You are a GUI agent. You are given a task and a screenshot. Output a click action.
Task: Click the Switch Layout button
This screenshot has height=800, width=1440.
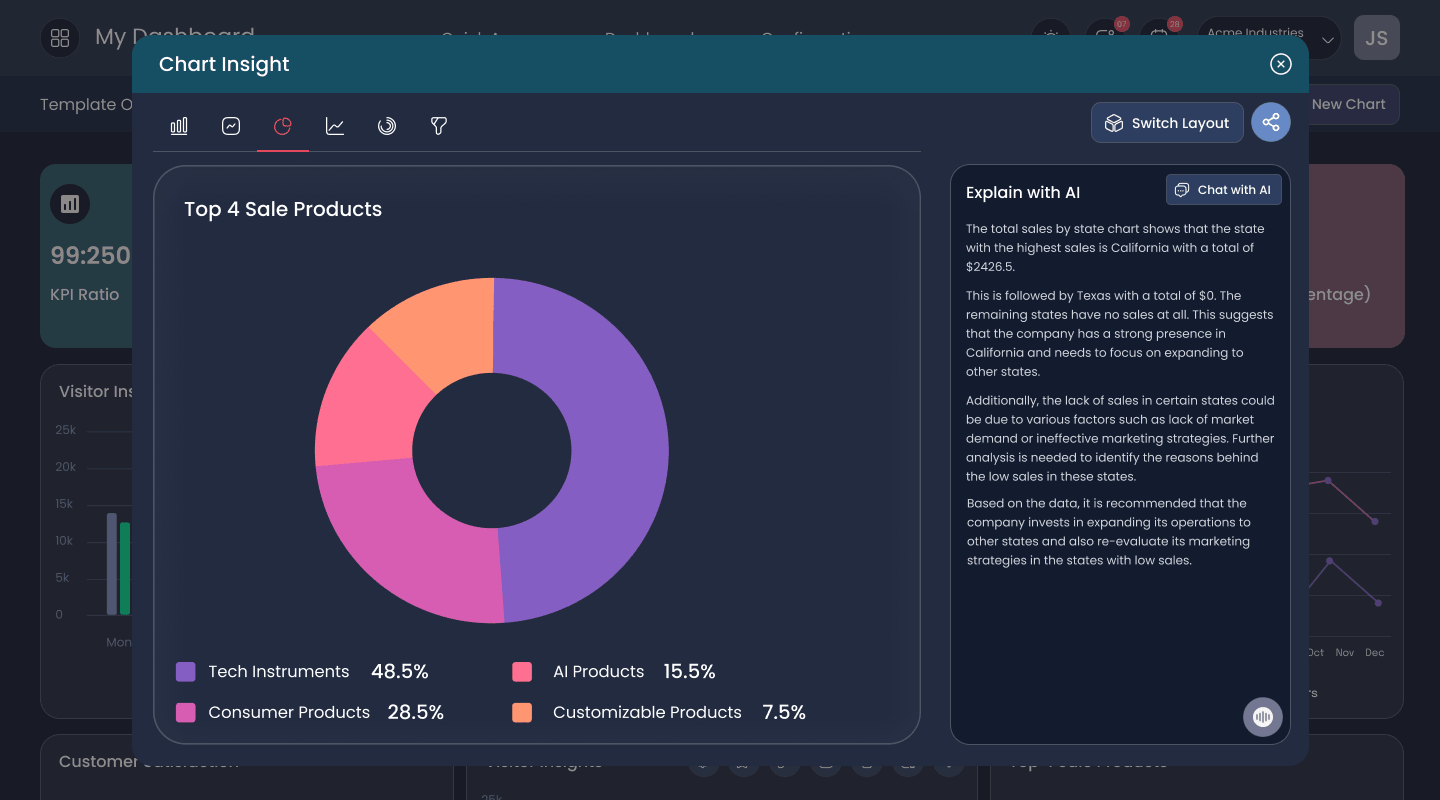pyautogui.click(x=1167, y=123)
